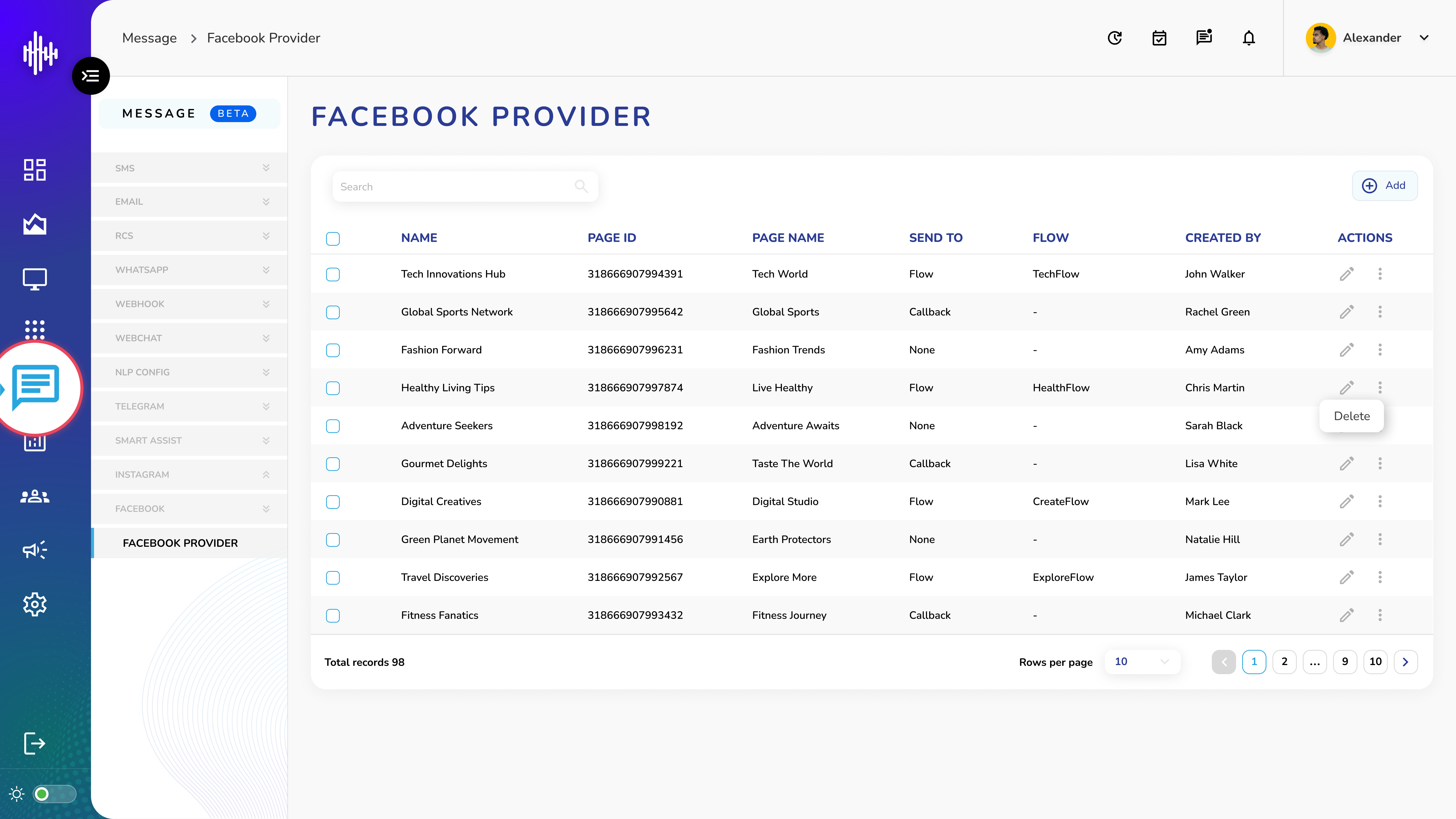
Task: Select the highlighted message chat icon
Action: click(36, 388)
